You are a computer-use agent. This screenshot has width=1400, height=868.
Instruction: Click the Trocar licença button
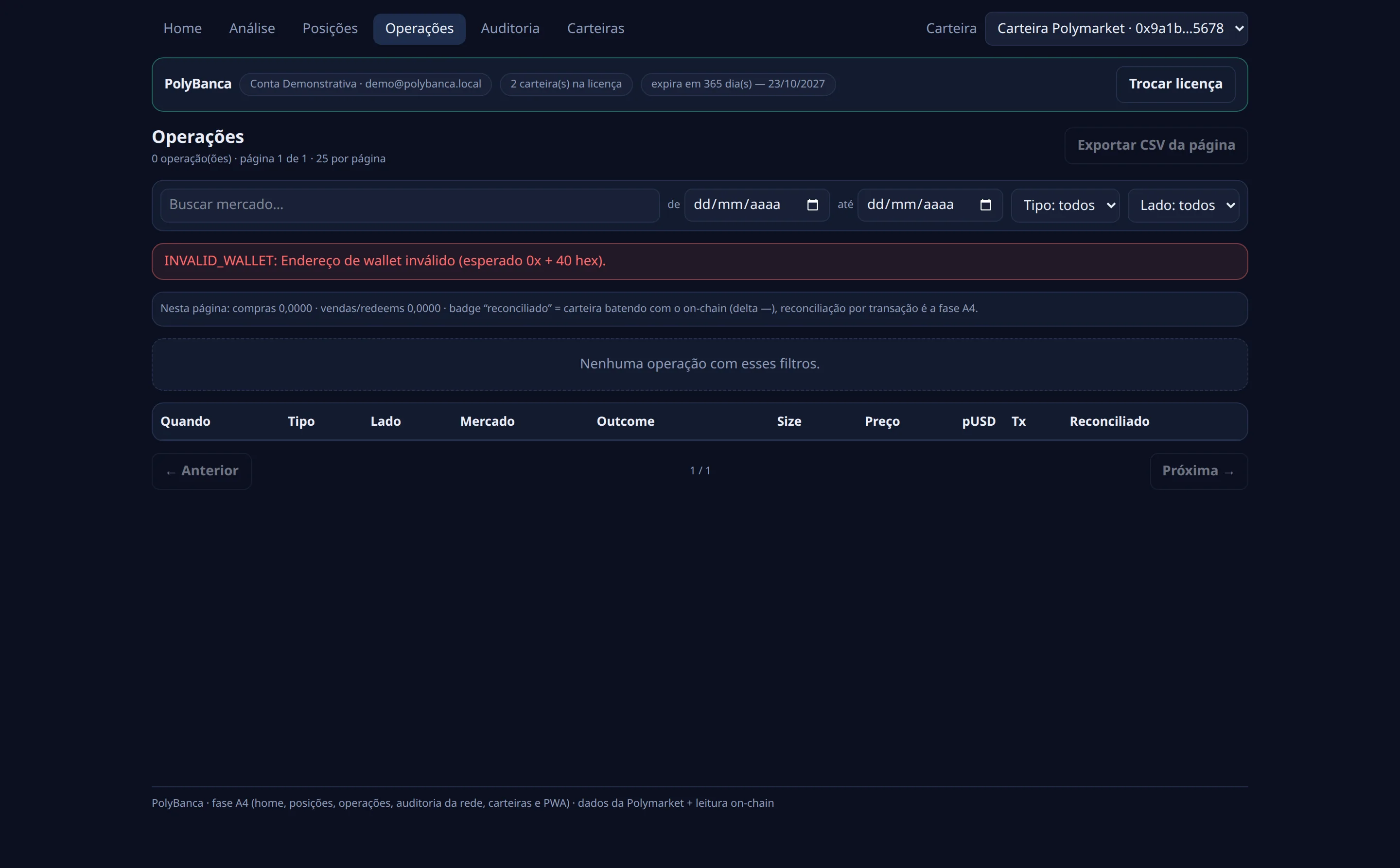coord(1175,85)
